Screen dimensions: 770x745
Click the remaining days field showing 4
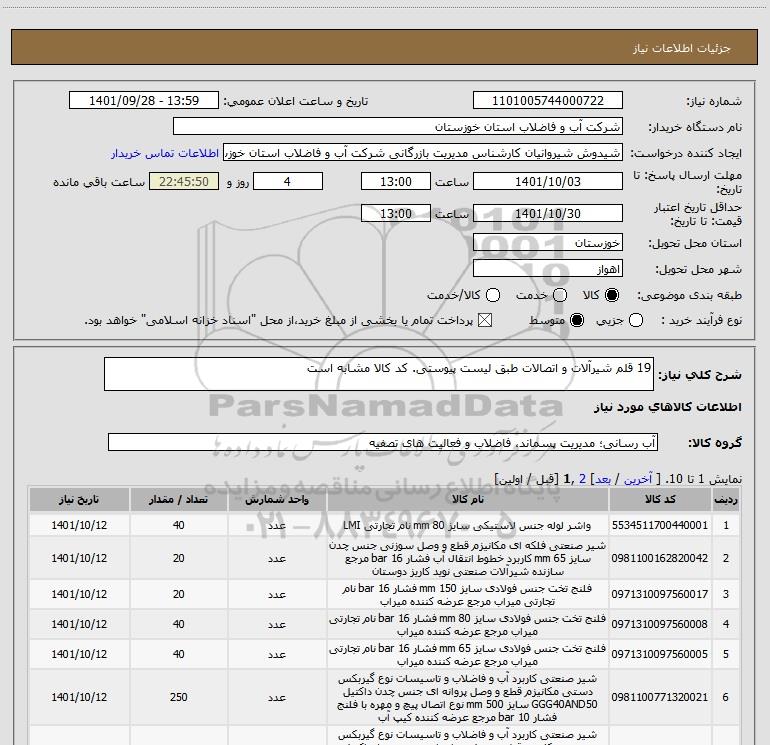pos(288,181)
